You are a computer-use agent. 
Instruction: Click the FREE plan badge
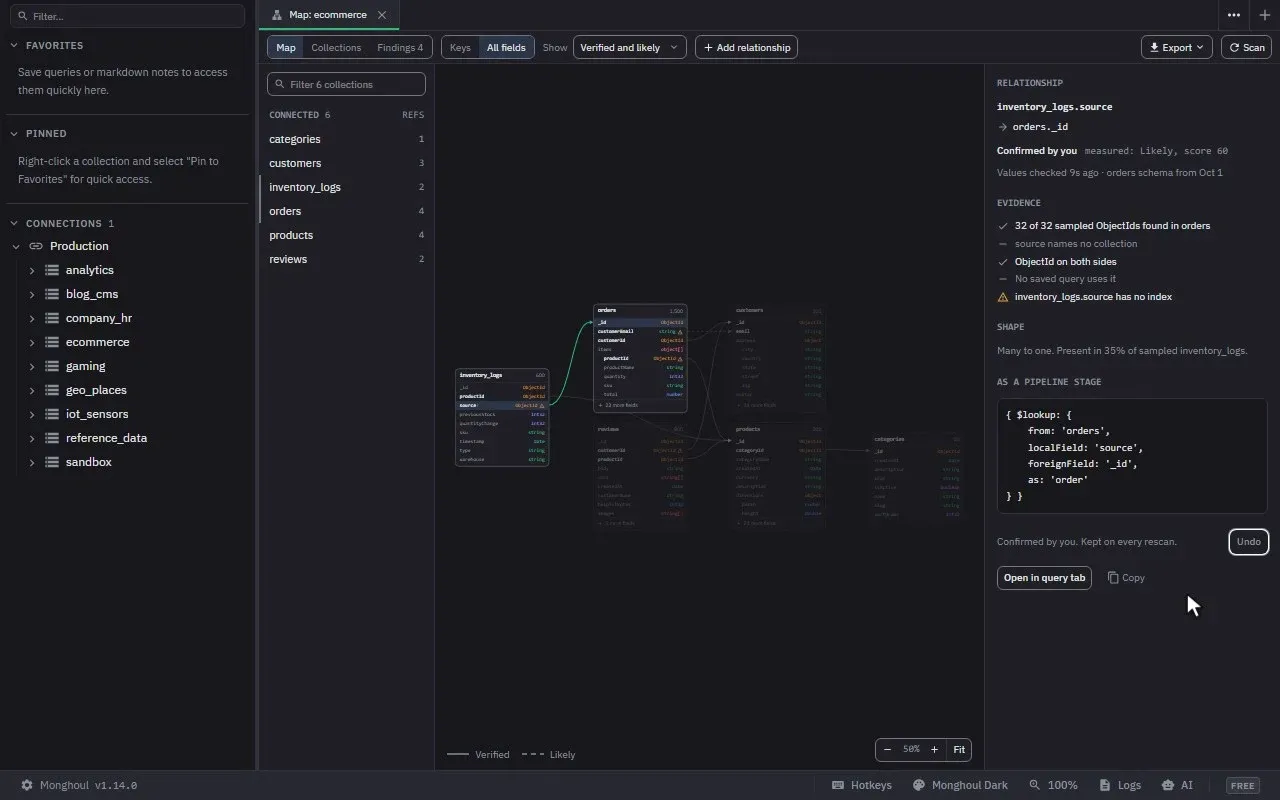point(1243,785)
